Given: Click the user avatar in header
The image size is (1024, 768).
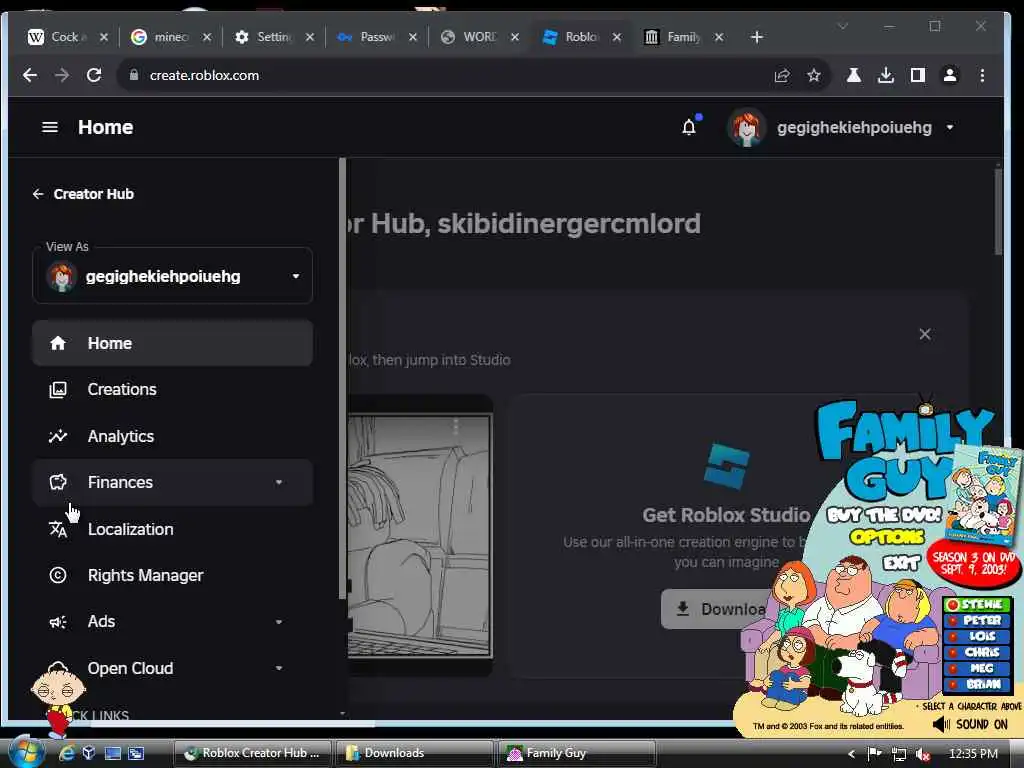Looking at the screenshot, I should [746, 127].
